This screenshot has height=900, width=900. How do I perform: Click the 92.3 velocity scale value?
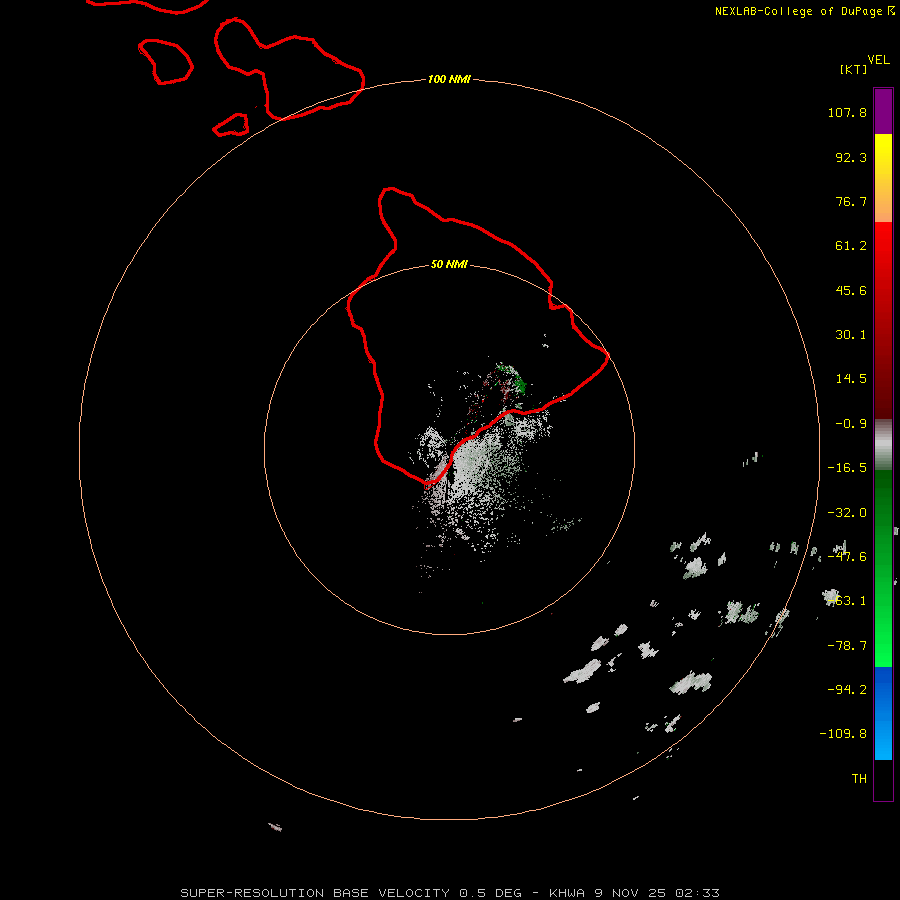pos(851,157)
